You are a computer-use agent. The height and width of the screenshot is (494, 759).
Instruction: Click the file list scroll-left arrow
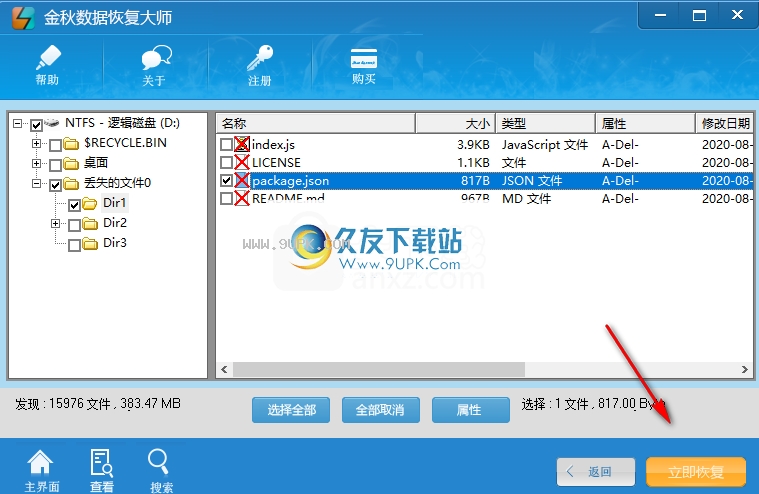coord(224,370)
